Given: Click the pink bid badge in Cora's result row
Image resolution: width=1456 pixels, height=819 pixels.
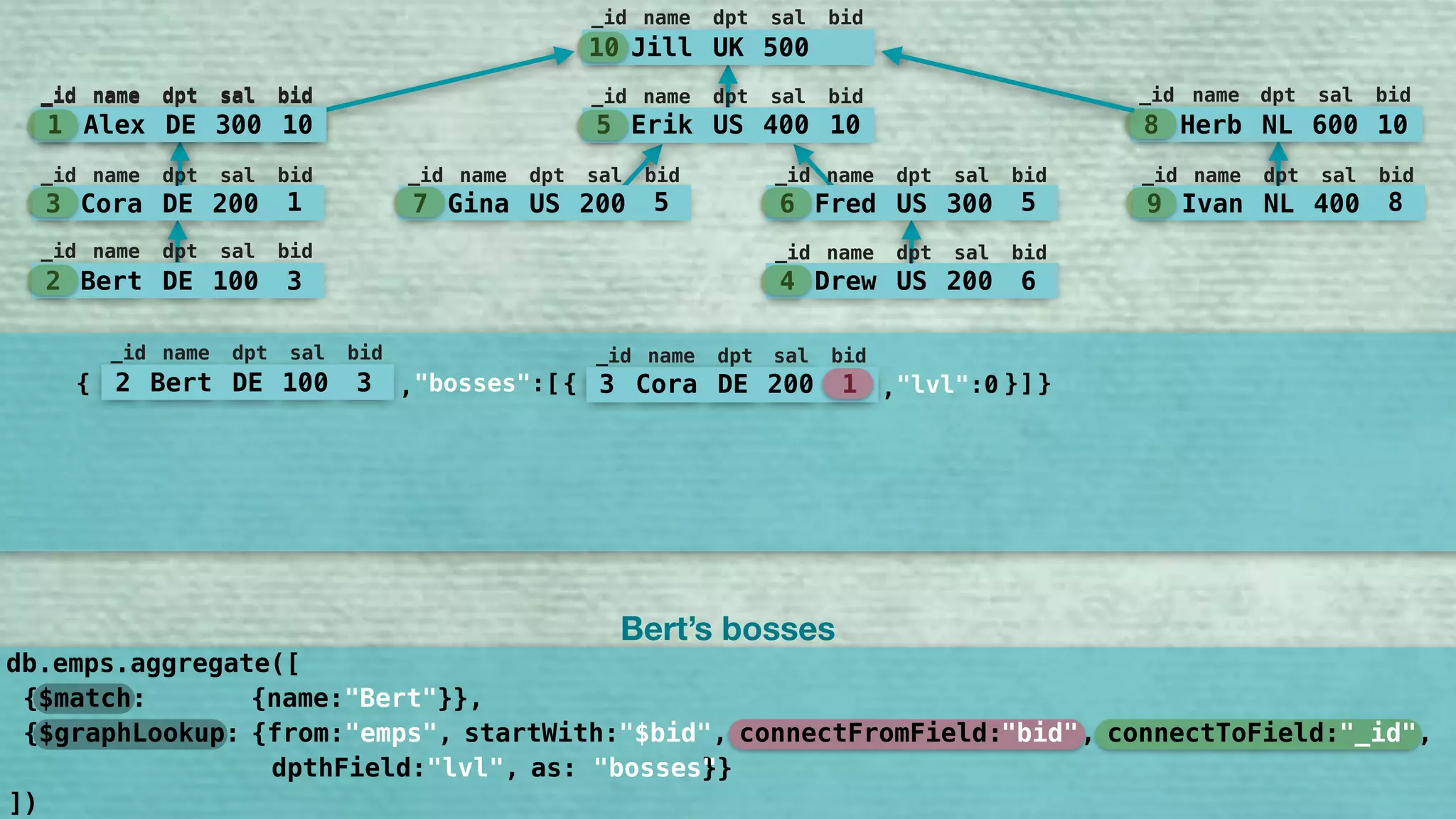Looking at the screenshot, I should tap(848, 385).
